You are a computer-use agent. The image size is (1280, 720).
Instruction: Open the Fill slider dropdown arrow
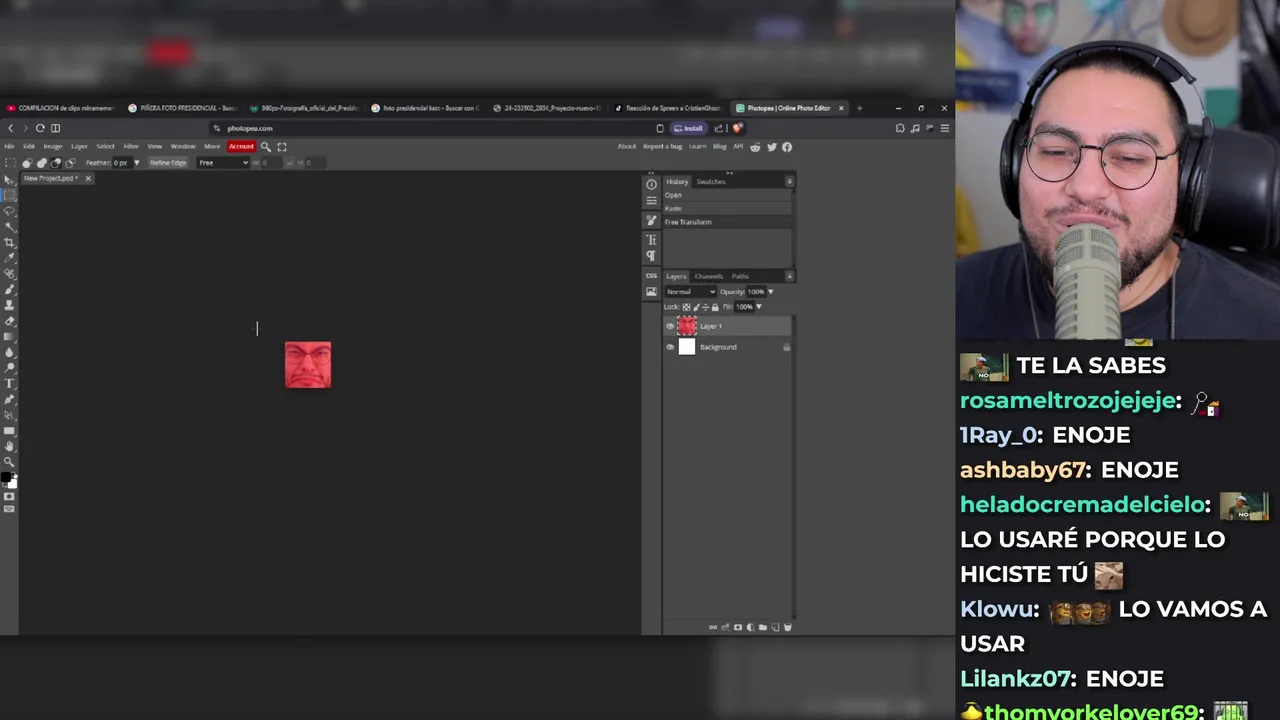click(x=759, y=307)
